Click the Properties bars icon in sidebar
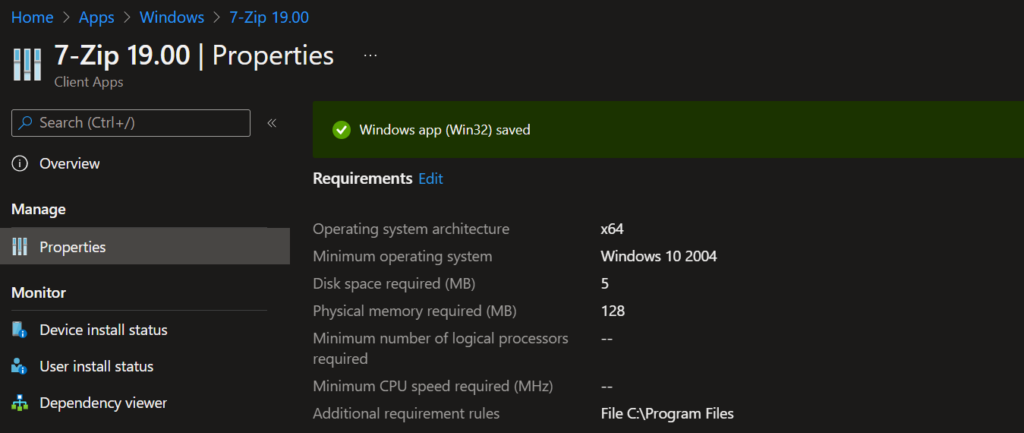1024x433 pixels. tap(20, 248)
